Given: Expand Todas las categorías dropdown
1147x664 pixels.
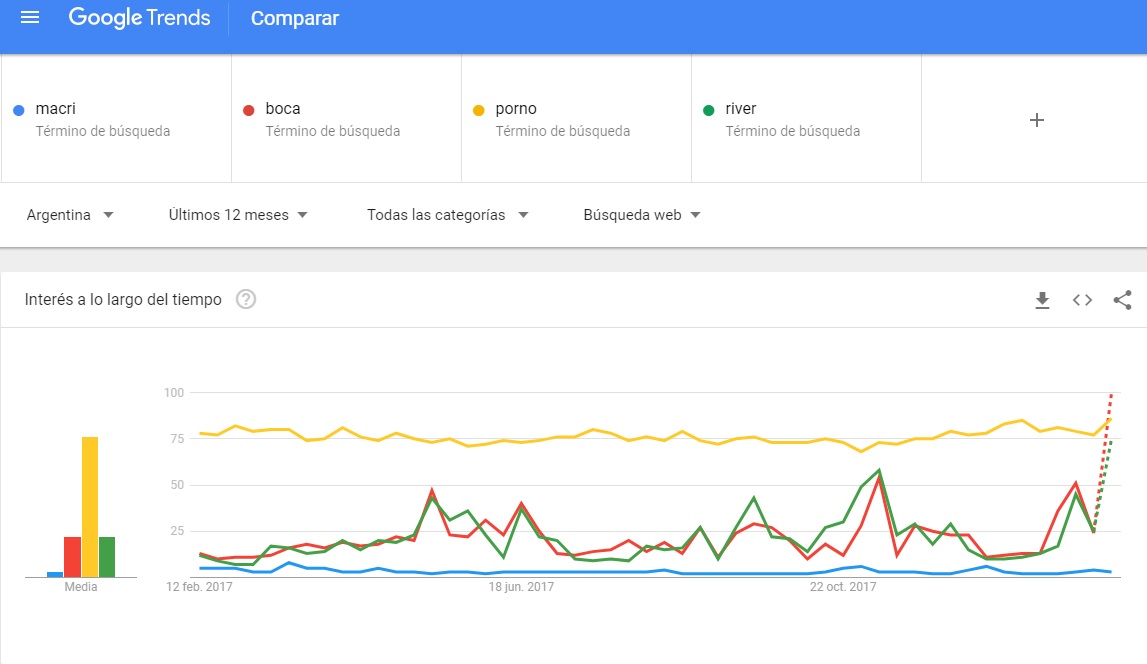Looking at the screenshot, I should [448, 215].
